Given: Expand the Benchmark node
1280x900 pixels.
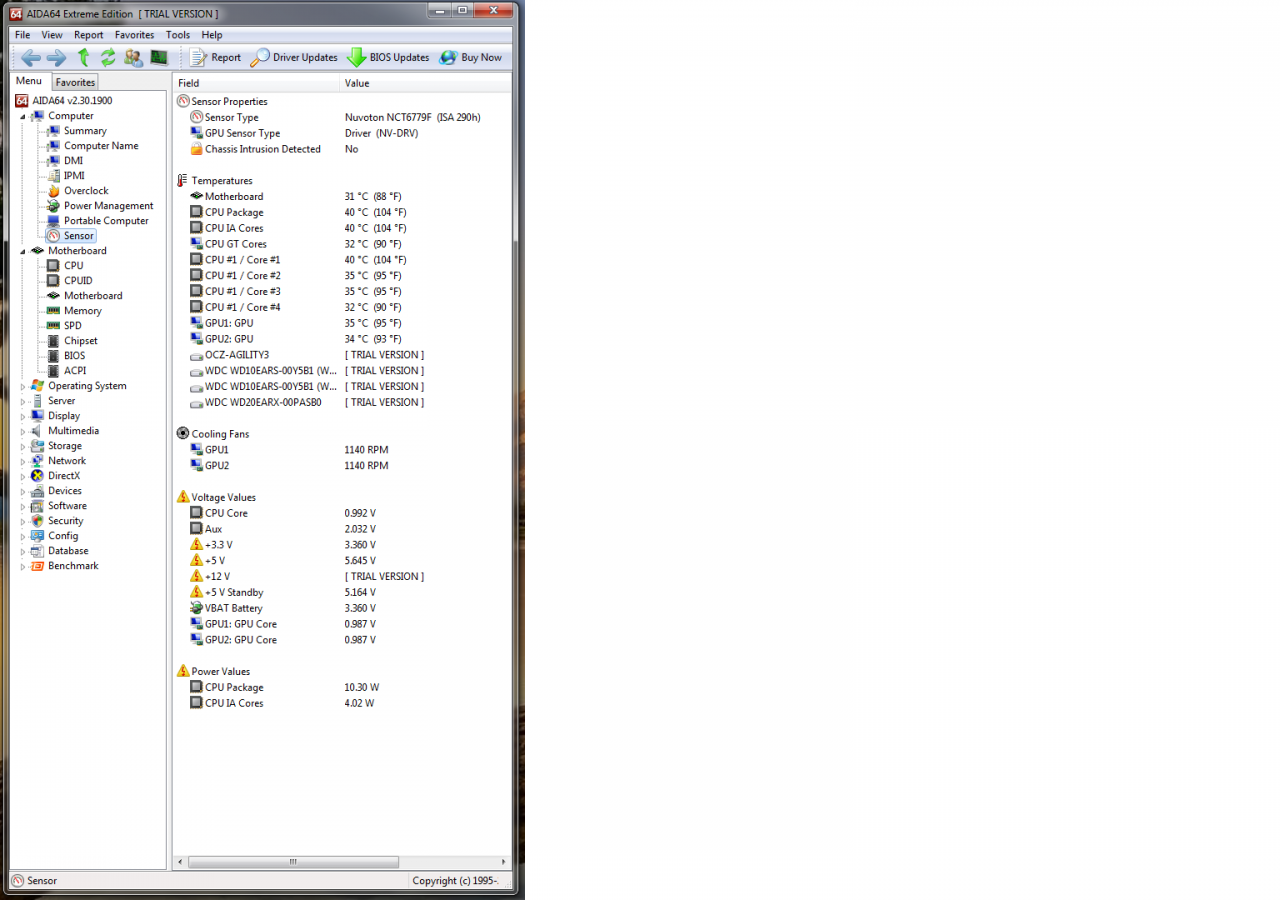Looking at the screenshot, I should pyautogui.click(x=23, y=566).
